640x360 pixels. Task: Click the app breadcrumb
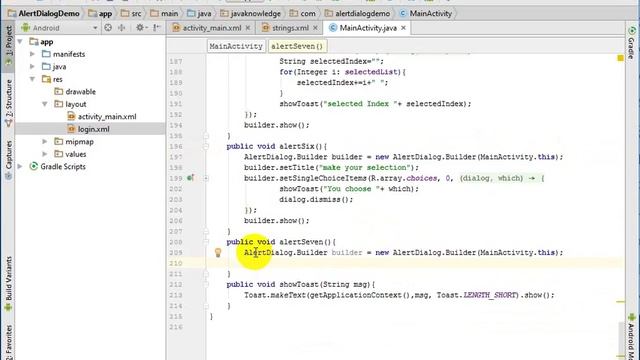click(100, 13)
